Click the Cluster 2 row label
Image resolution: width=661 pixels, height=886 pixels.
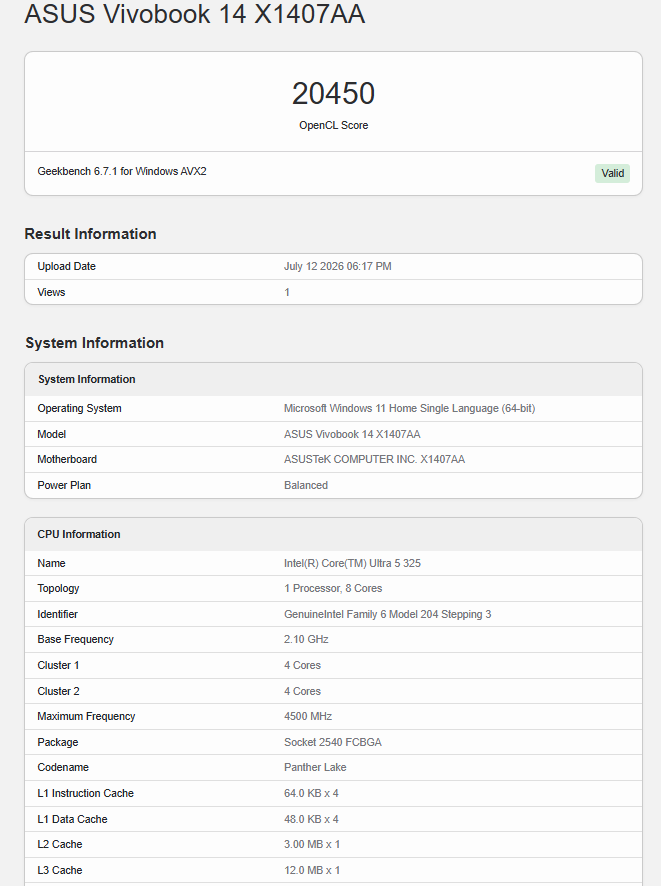[x=58, y=691]
